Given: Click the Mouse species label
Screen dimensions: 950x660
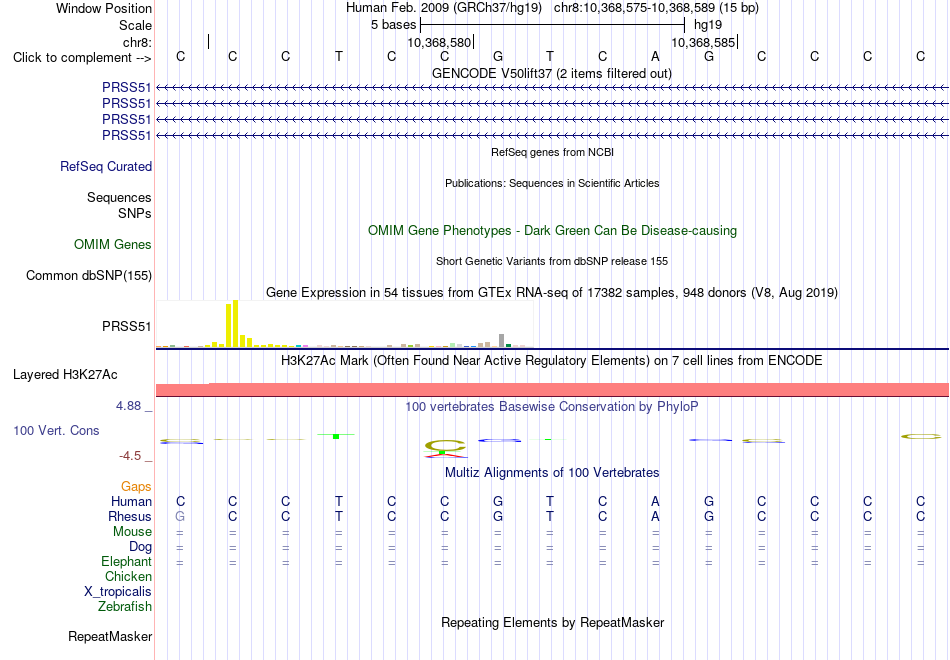Looking at the screenshot, I should pyautogui.click(x=132, y=532).
